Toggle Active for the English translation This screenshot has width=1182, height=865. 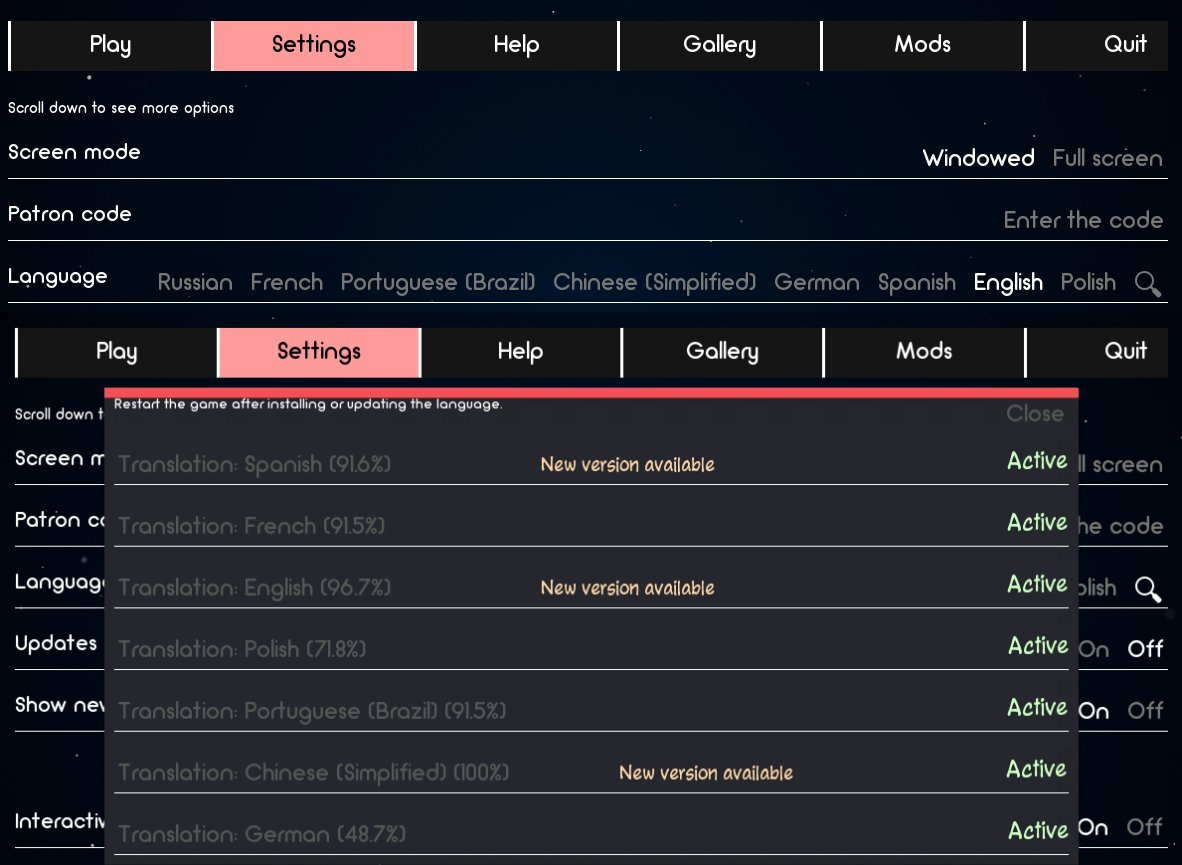[1037, 584]
